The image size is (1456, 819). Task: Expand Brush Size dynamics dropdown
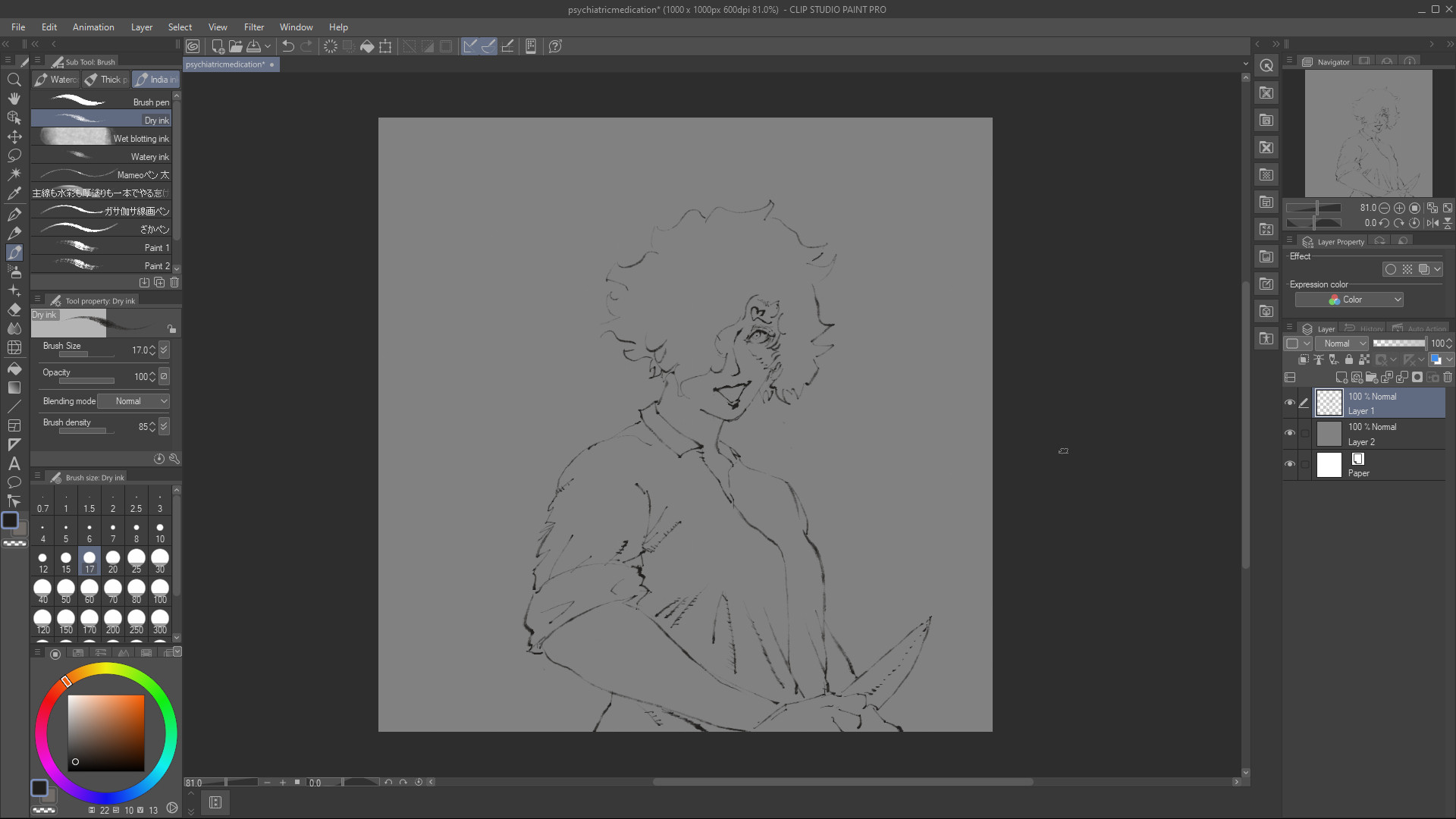tap(164, 350)
